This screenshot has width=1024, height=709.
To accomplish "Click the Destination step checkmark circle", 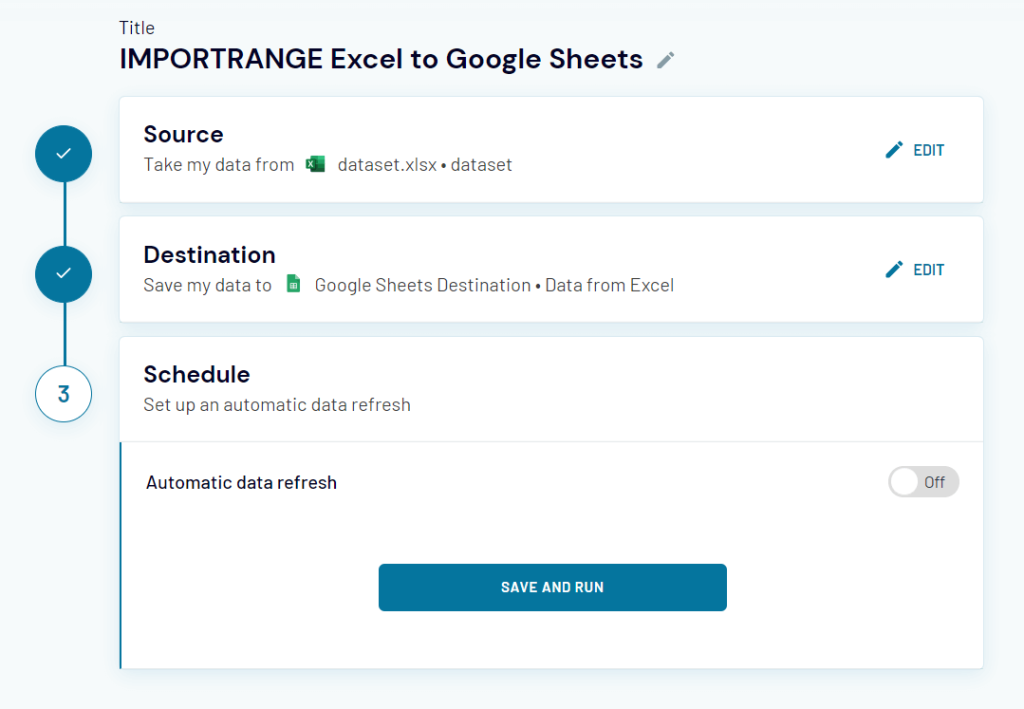I will pyautogui.click(x=63, y=274).
